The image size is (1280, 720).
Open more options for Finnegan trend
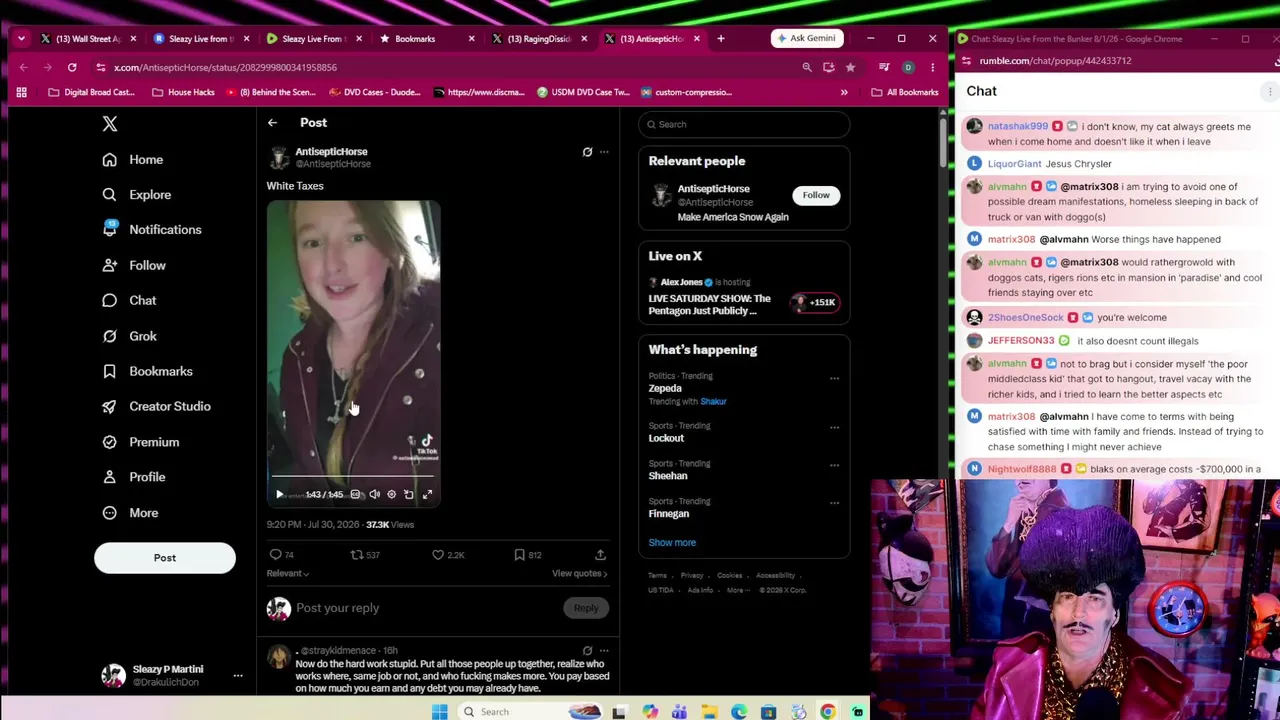[834, 503]
